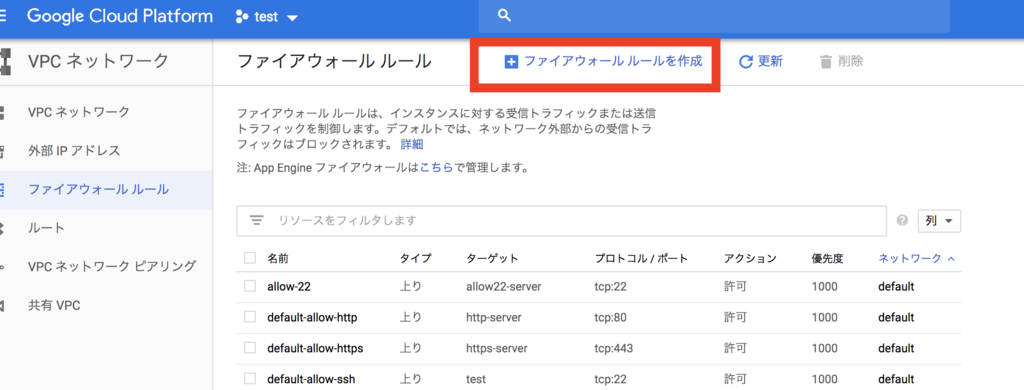This screenshot has width=1024, height=390.
Task: Check the default-allow-https row checkbox
Action: 249,348
